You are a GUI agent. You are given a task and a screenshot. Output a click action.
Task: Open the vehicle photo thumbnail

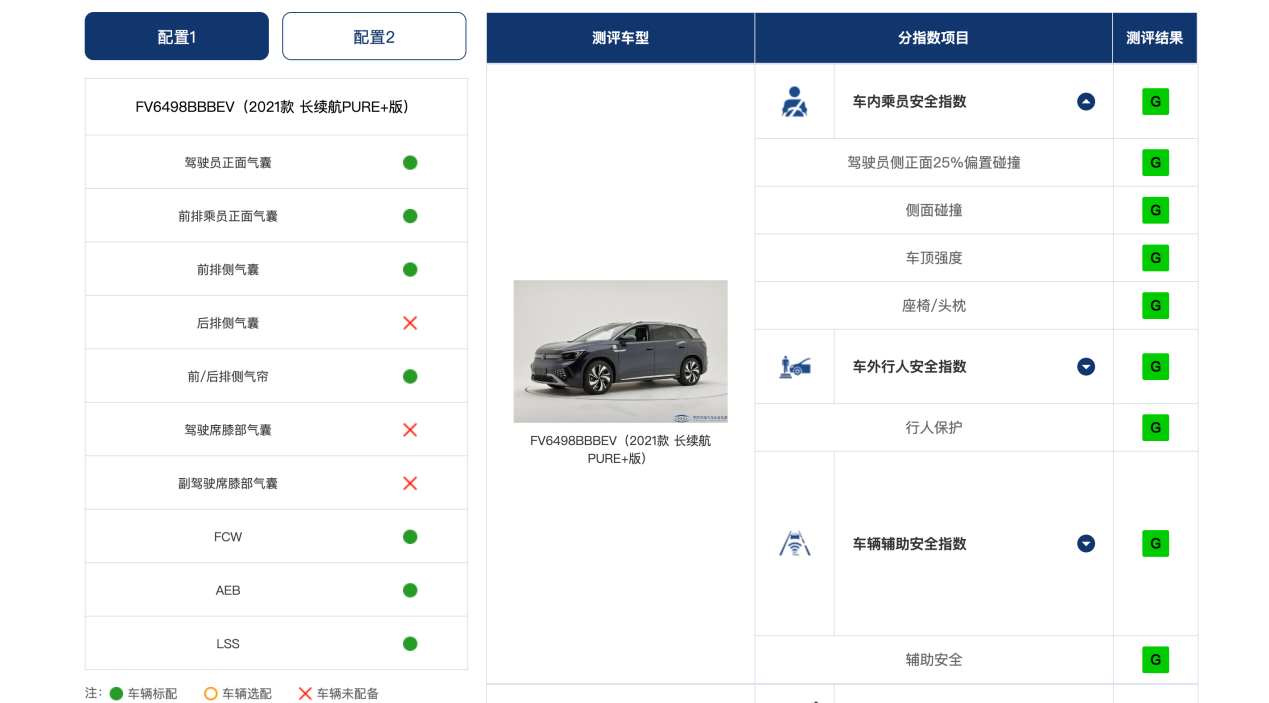point(621,351)
